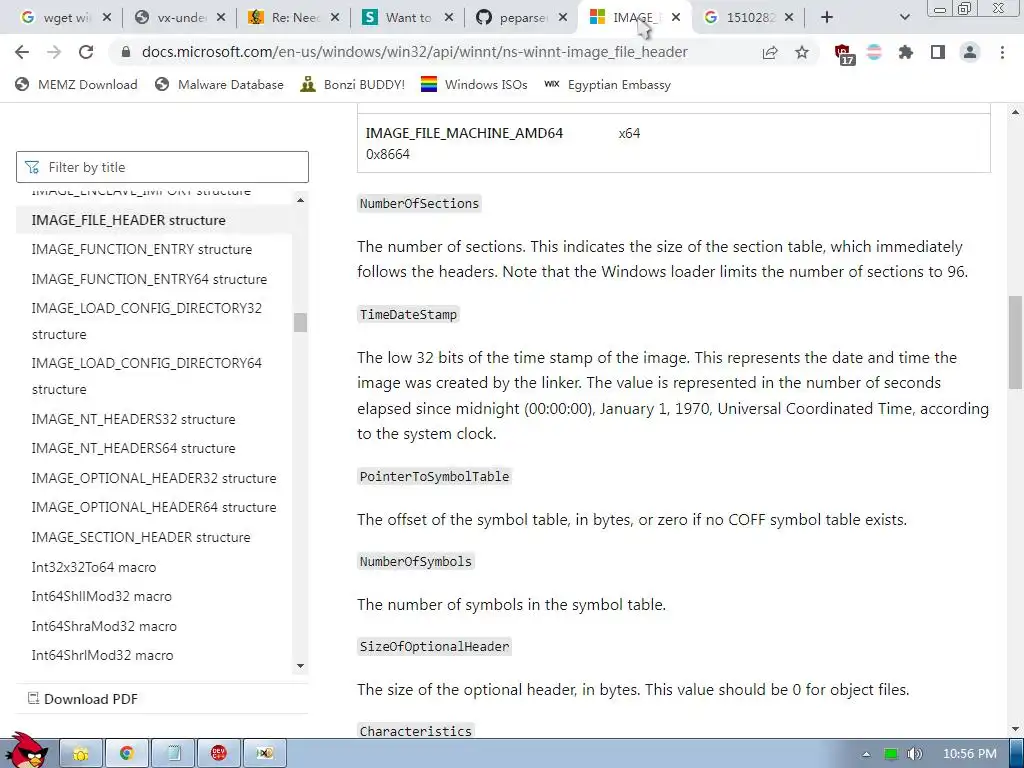Open IMAGE_LOAD_CONFIG_DIRECTORY64 structure page
The width and height of the screenshot is (1024, 768).
146,376
